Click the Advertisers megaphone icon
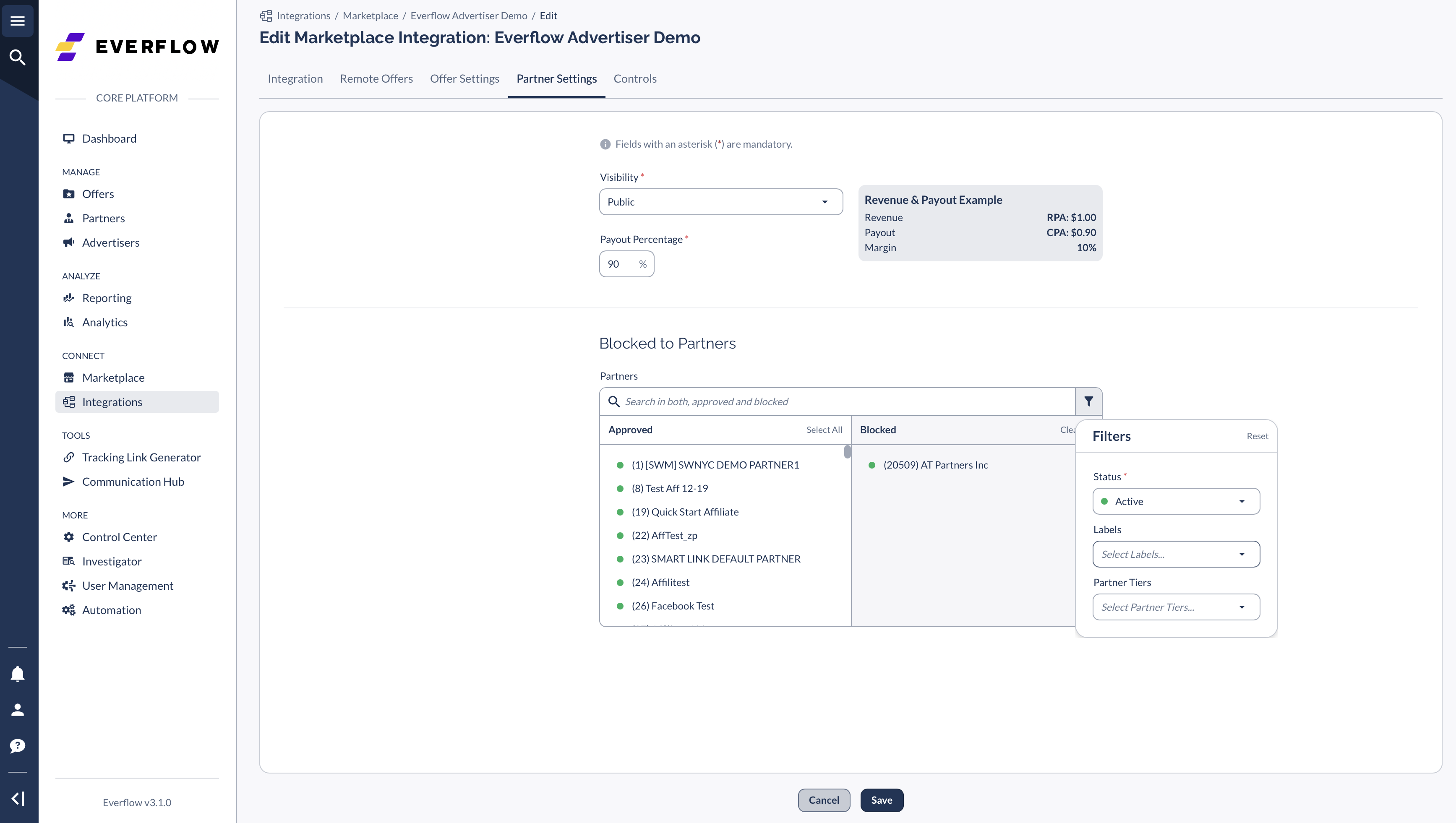 coord(68,242)
